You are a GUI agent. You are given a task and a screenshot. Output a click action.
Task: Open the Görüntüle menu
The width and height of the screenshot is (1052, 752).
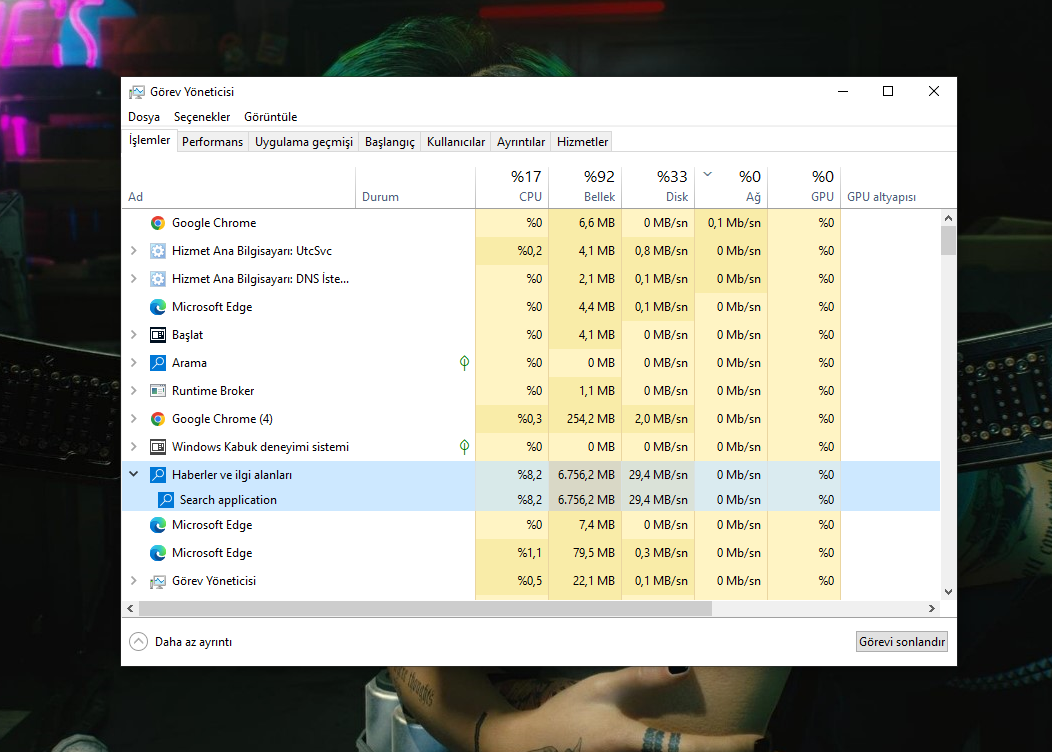click(270, 117)
